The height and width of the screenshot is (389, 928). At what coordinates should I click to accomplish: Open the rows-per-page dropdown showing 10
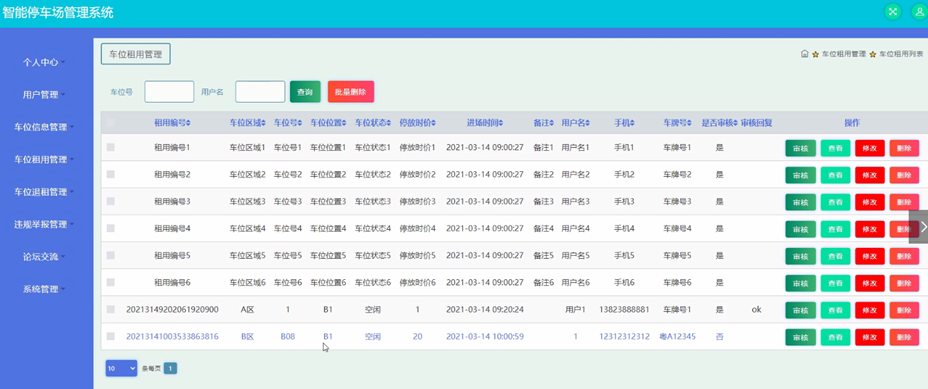pyautogui.click(x=121, y=368)
